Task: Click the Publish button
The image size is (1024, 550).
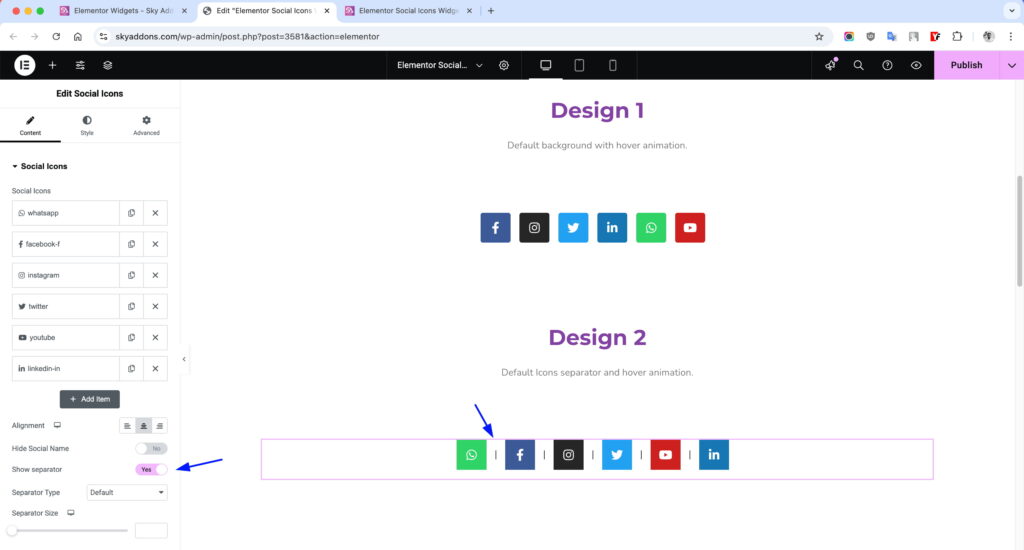Action: [x=966, y=65]
